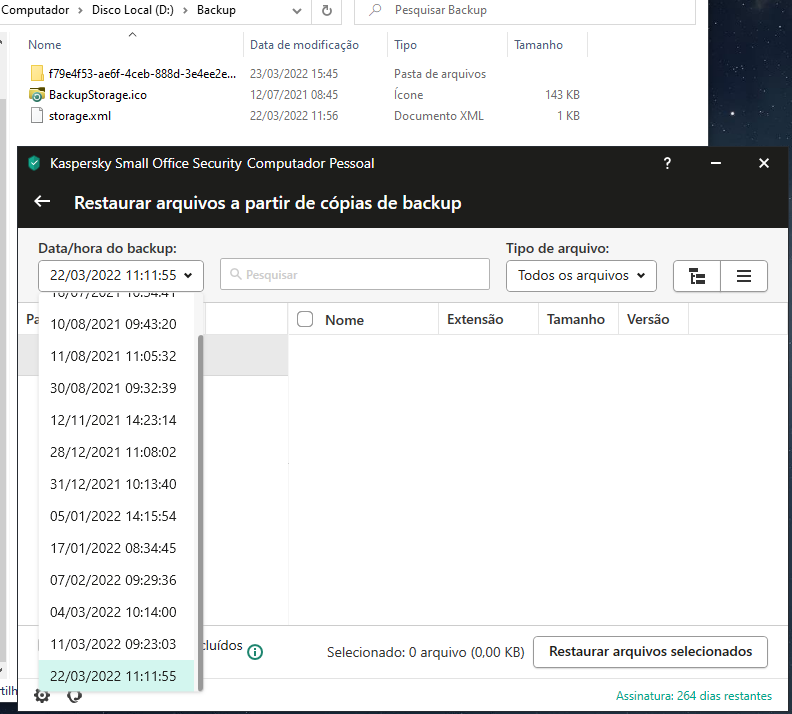Select the f79e4f53 folder icon in Explorer
Viewport: 792px width, 714px height.
coord(37,73)
